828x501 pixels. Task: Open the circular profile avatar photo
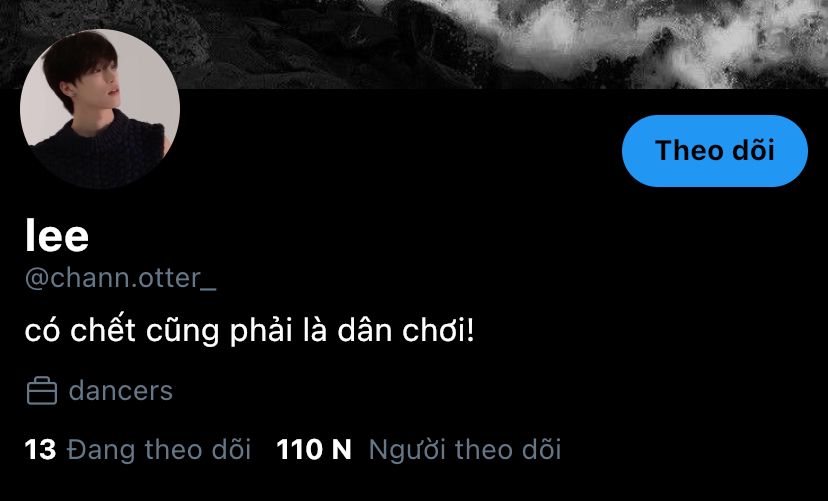coord(100,109)
